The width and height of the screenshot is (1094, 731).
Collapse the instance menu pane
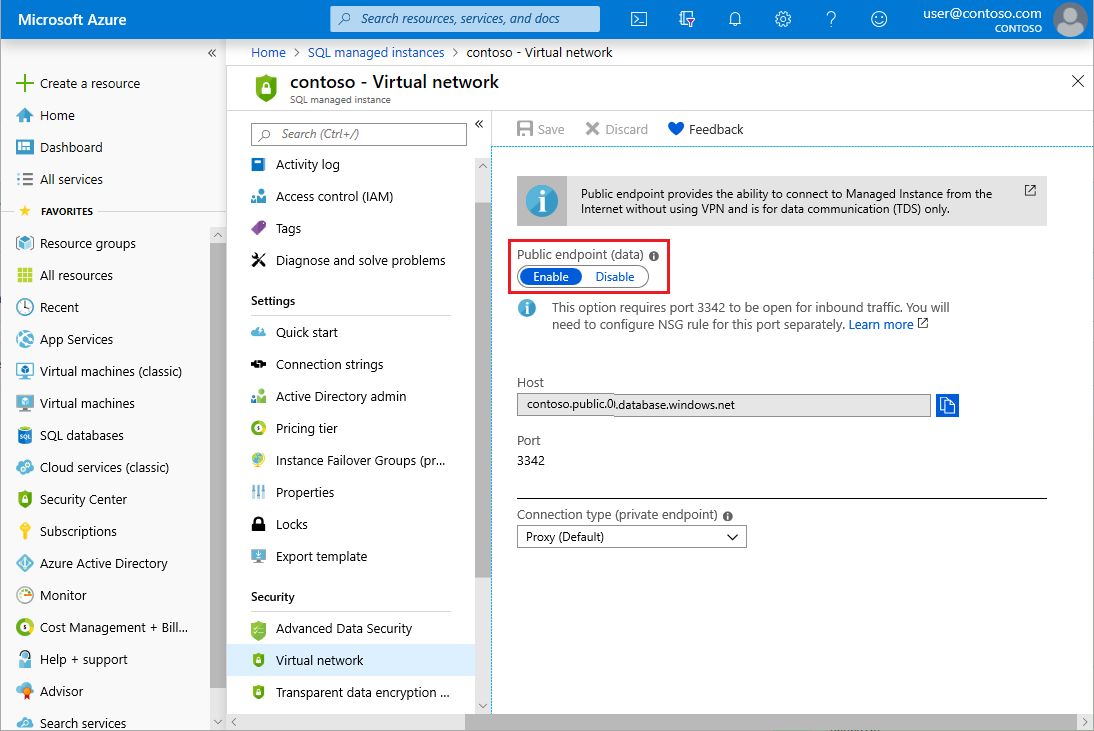(479, 124)
